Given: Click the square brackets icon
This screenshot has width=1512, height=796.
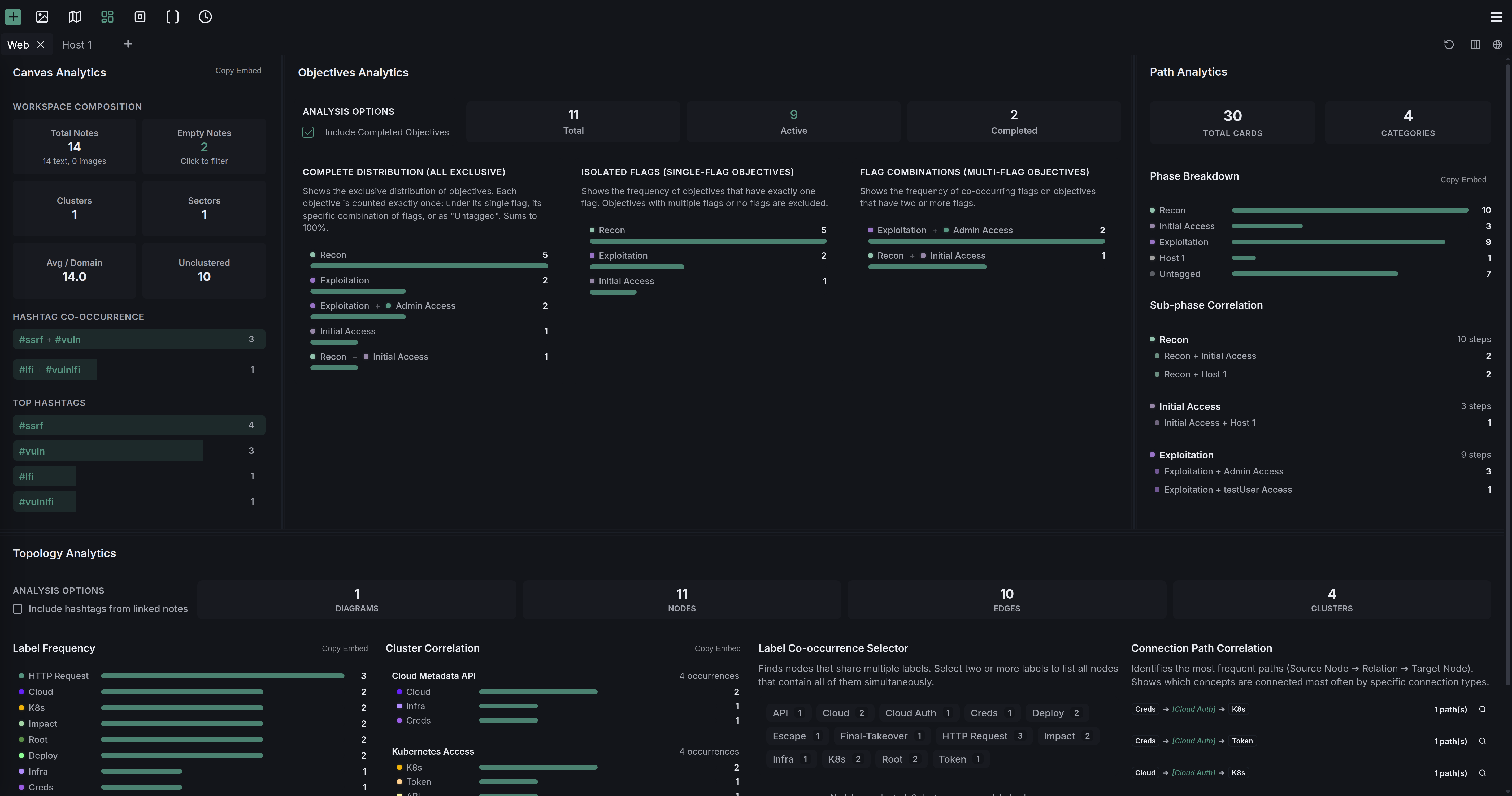Looking at the screenshot, I should [173, 16].
